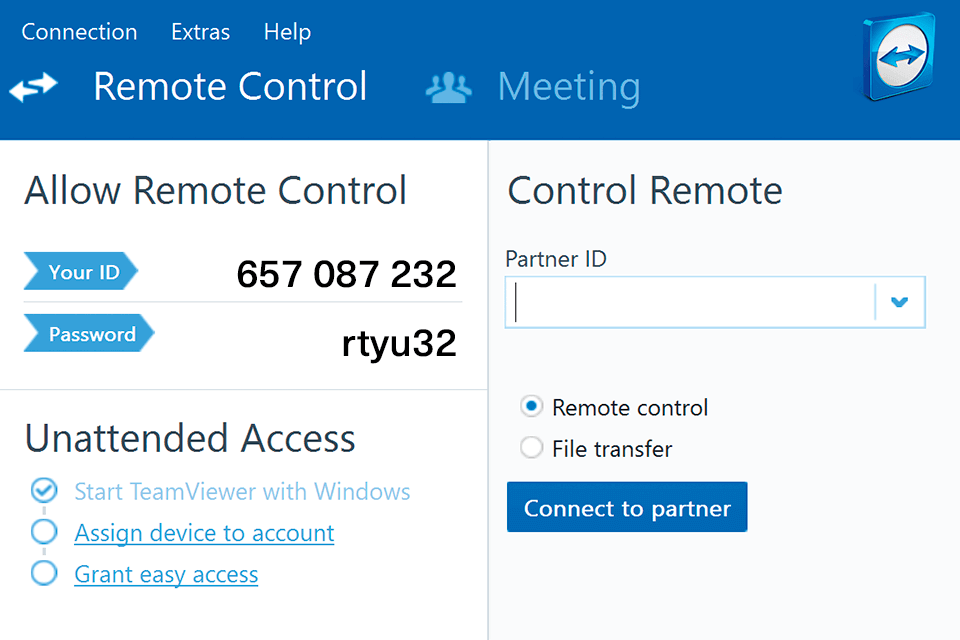Switch to the Meeting tab

coord(568,87)
